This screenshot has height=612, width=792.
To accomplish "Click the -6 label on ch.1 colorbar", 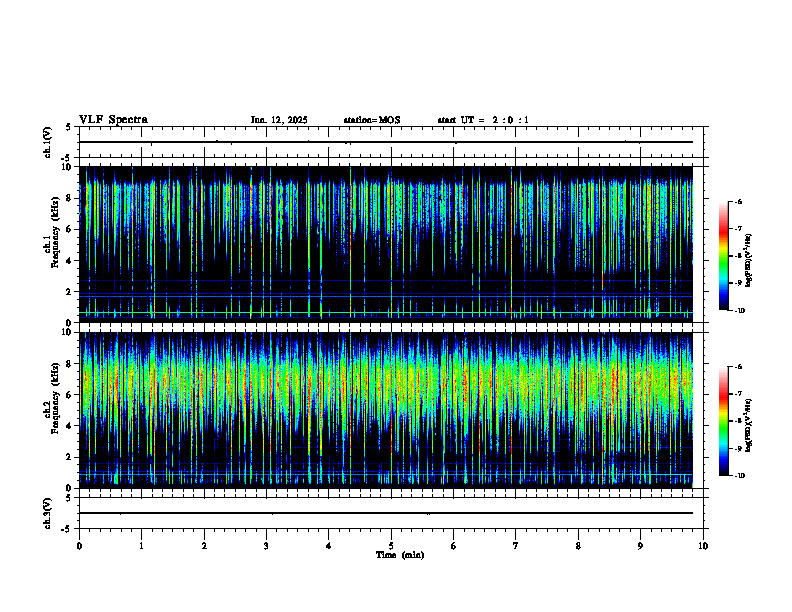I will (x=738, y=201).
